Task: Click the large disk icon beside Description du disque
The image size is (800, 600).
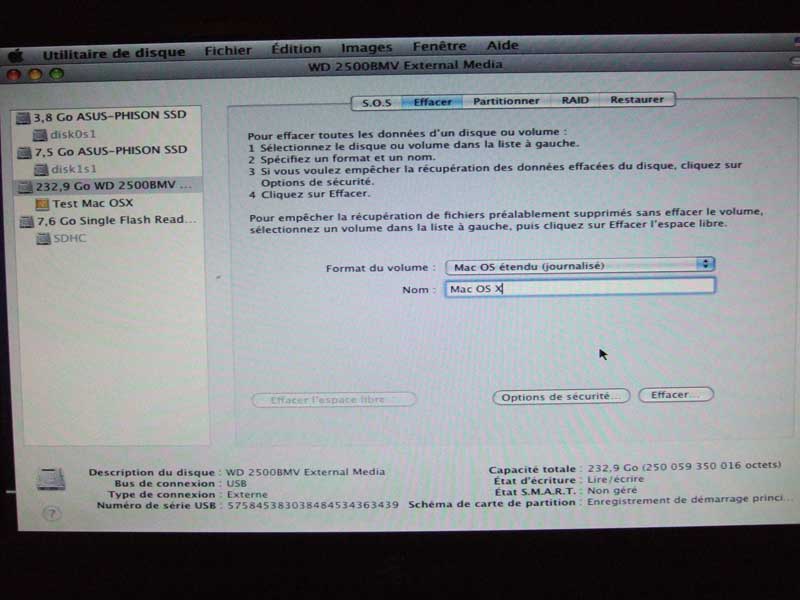Action: [51, 480]
